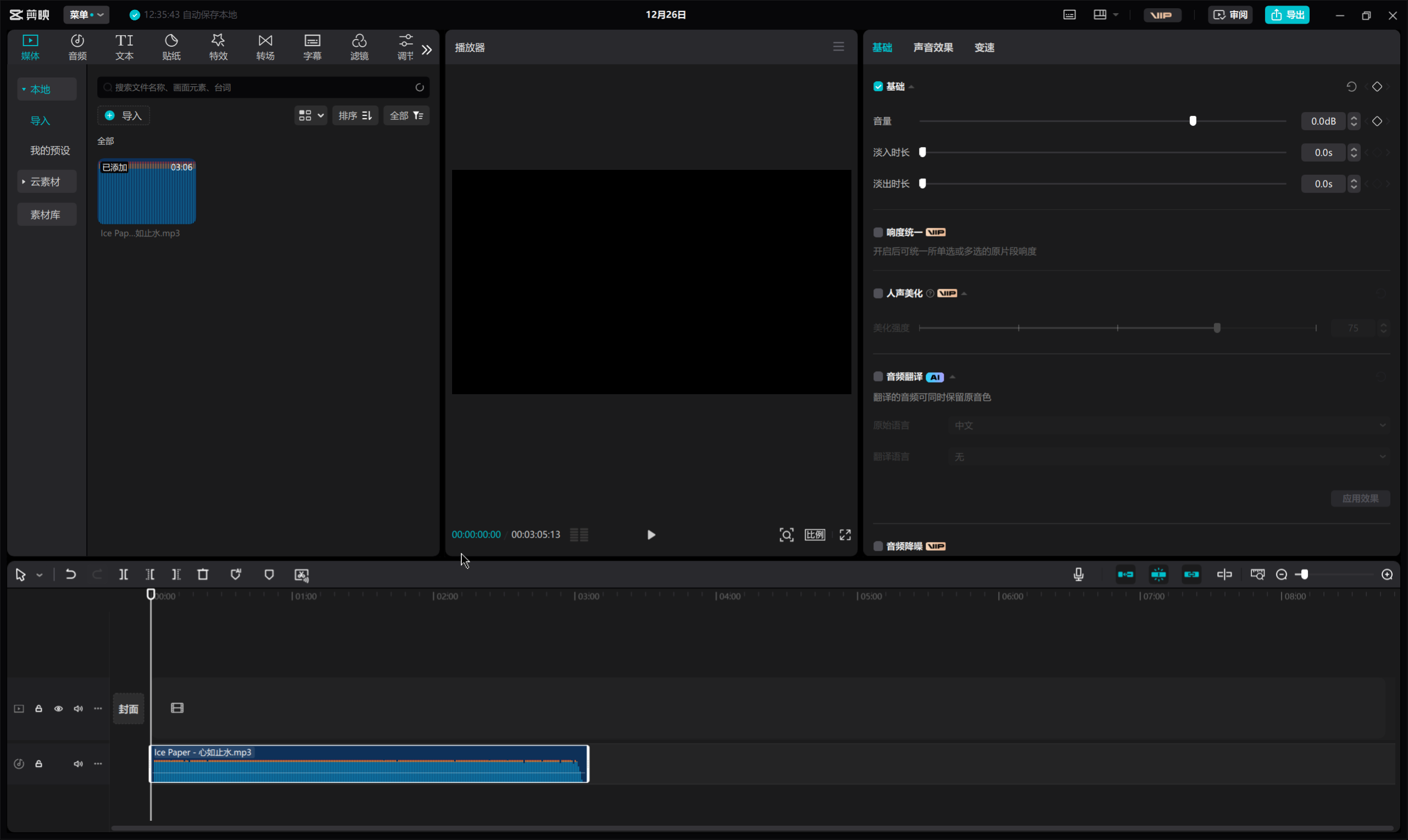
Task: Click the delete trash icon in timeline toolbar
Action: pyautogui.click(x=203, y=574)
